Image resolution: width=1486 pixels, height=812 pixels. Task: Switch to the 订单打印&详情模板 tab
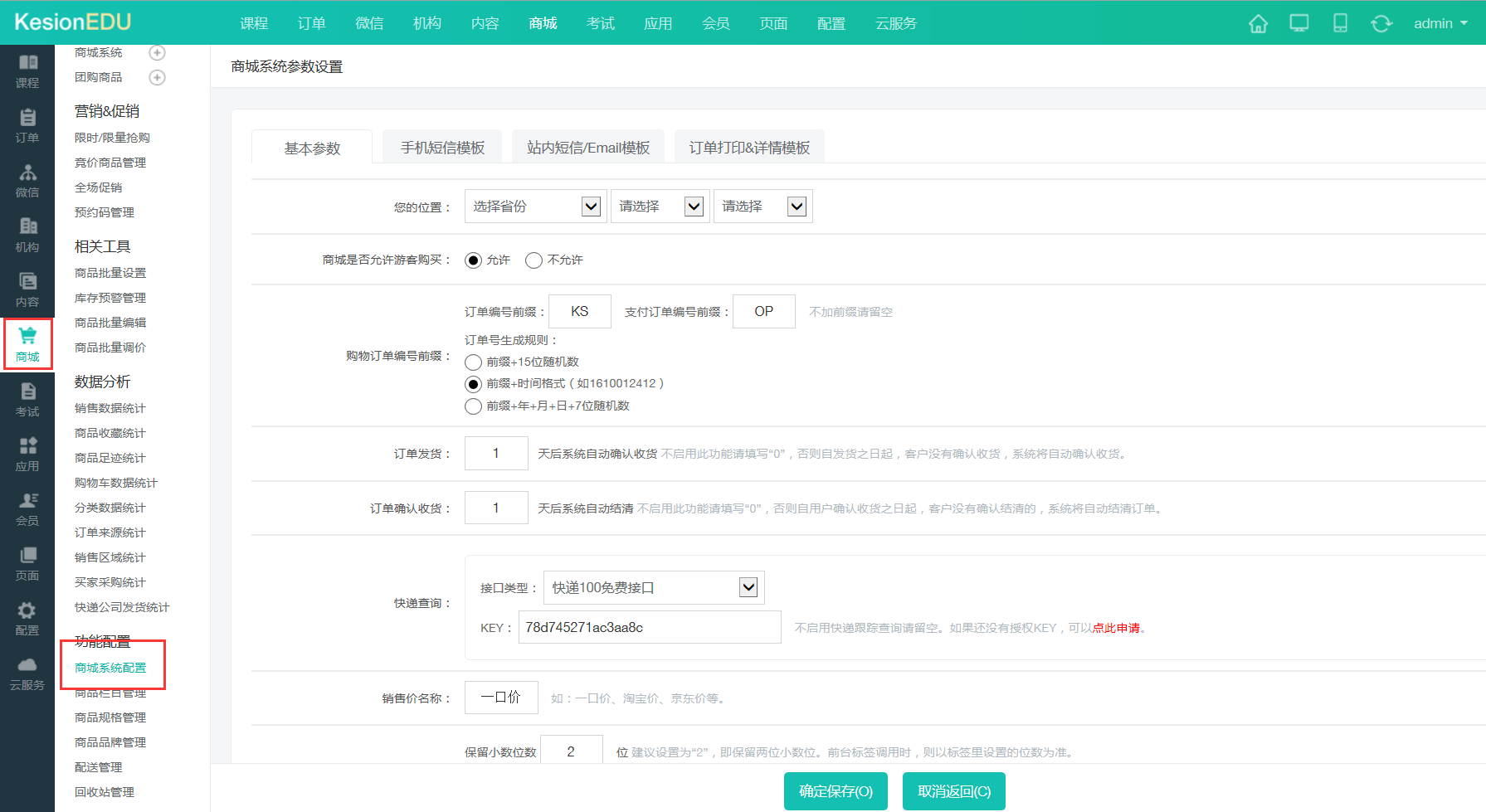[x=749, y=148]
